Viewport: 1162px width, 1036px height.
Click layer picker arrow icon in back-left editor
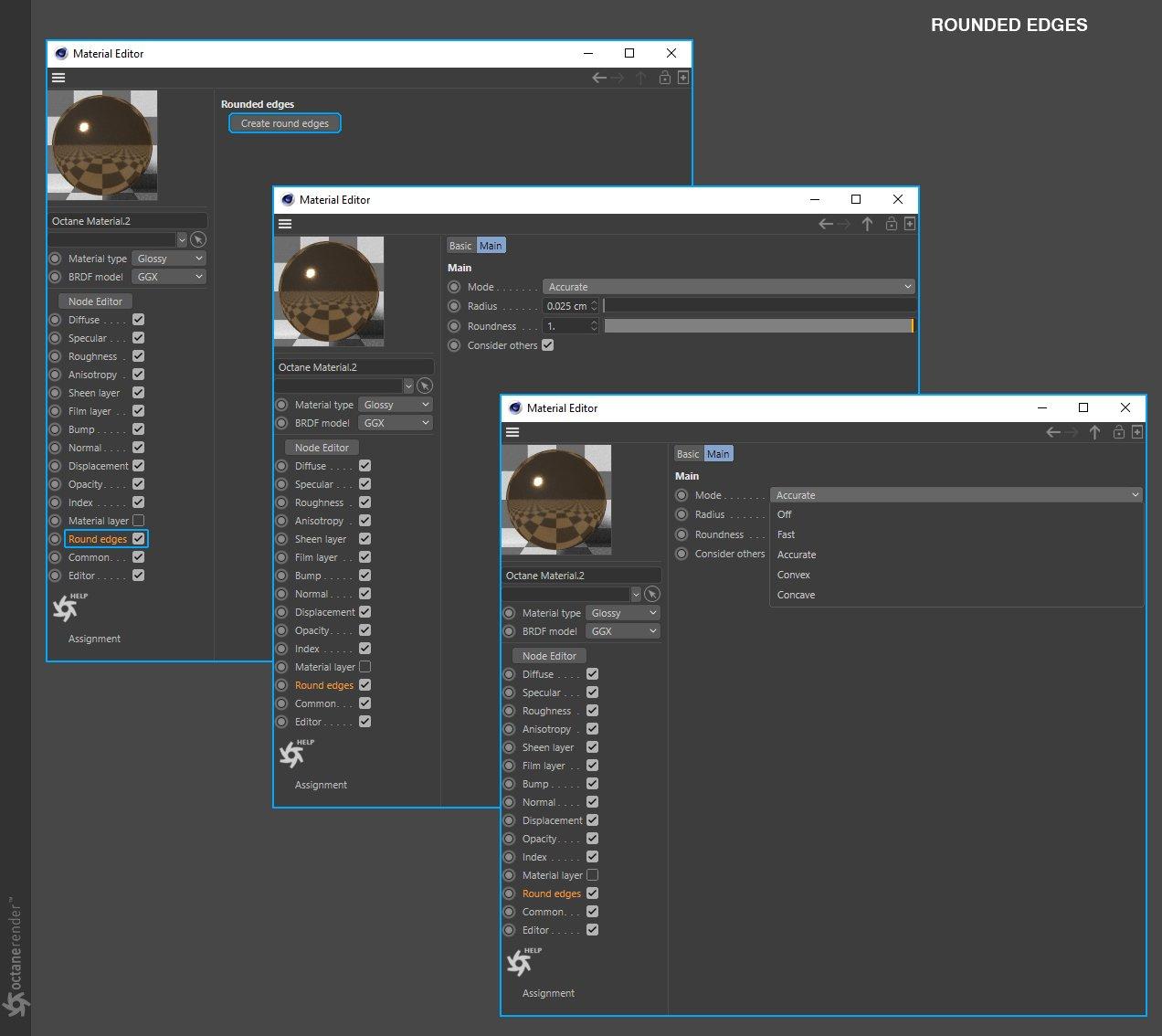click(198, 239)
